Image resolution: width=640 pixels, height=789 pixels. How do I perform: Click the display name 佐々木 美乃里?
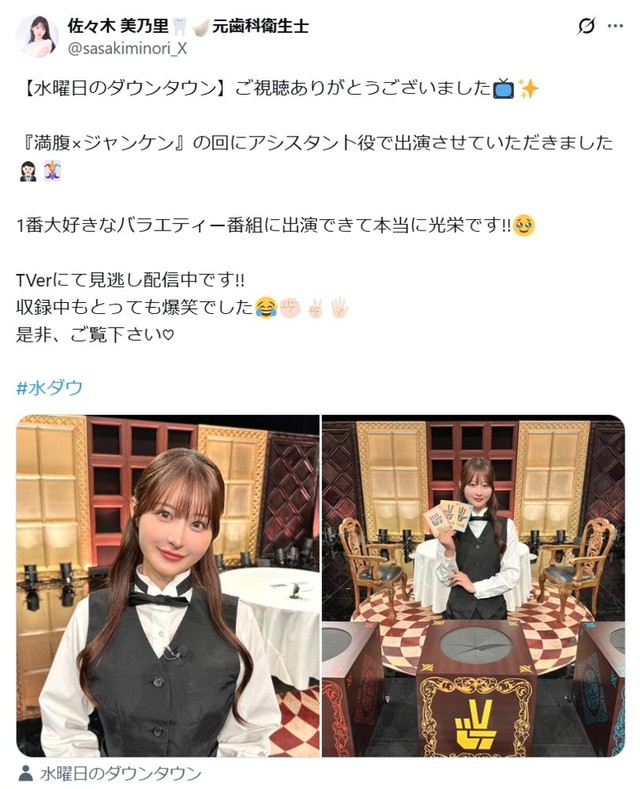pos(118,26)
